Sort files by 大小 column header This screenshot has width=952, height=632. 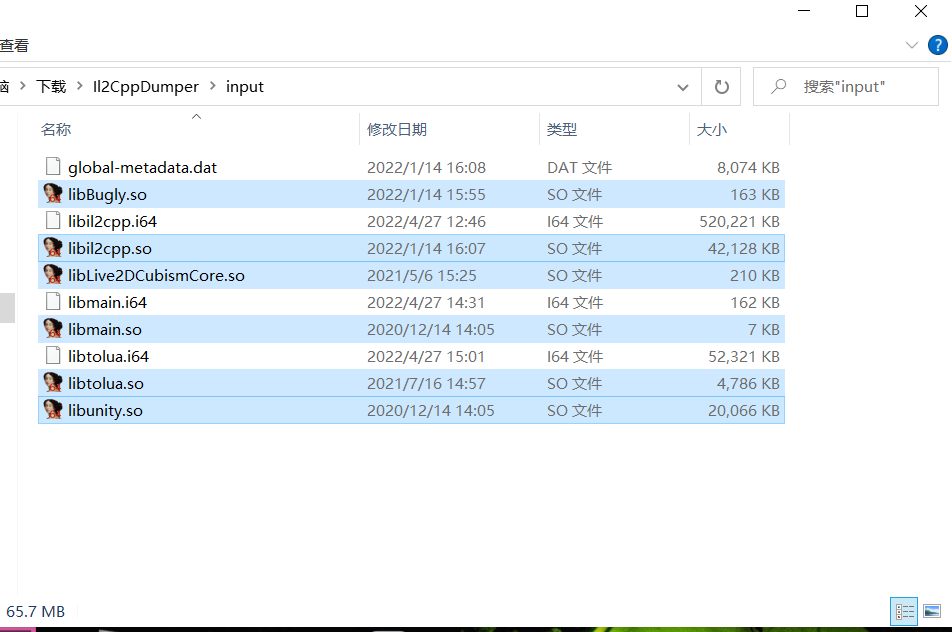tap(711, 130)
